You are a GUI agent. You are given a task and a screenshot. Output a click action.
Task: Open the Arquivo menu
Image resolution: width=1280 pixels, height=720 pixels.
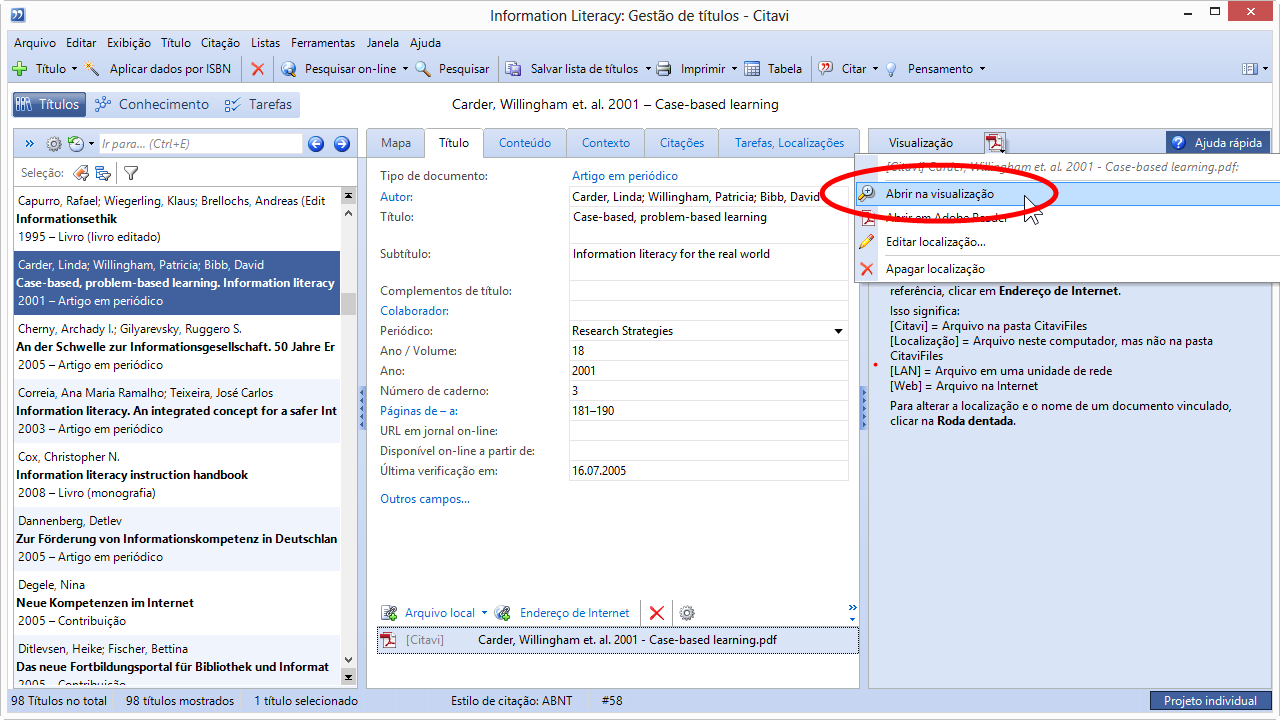[35, 43]
